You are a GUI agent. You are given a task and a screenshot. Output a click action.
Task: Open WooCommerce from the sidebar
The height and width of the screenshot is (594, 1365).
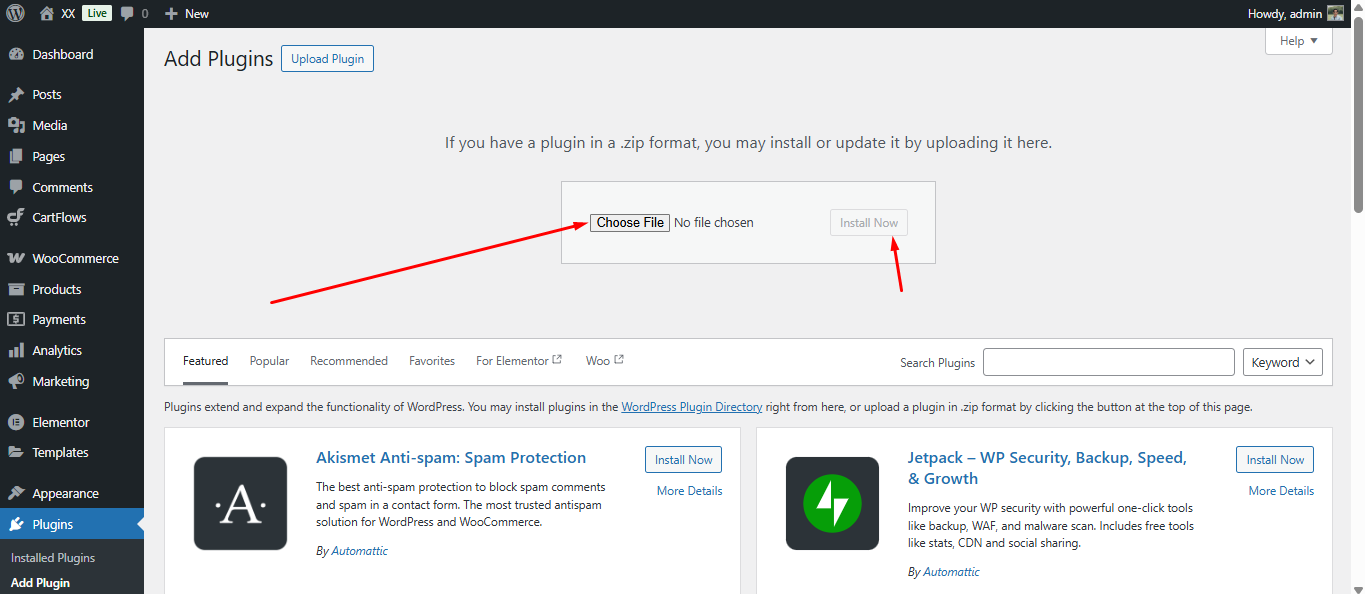(x=75, y=258)
